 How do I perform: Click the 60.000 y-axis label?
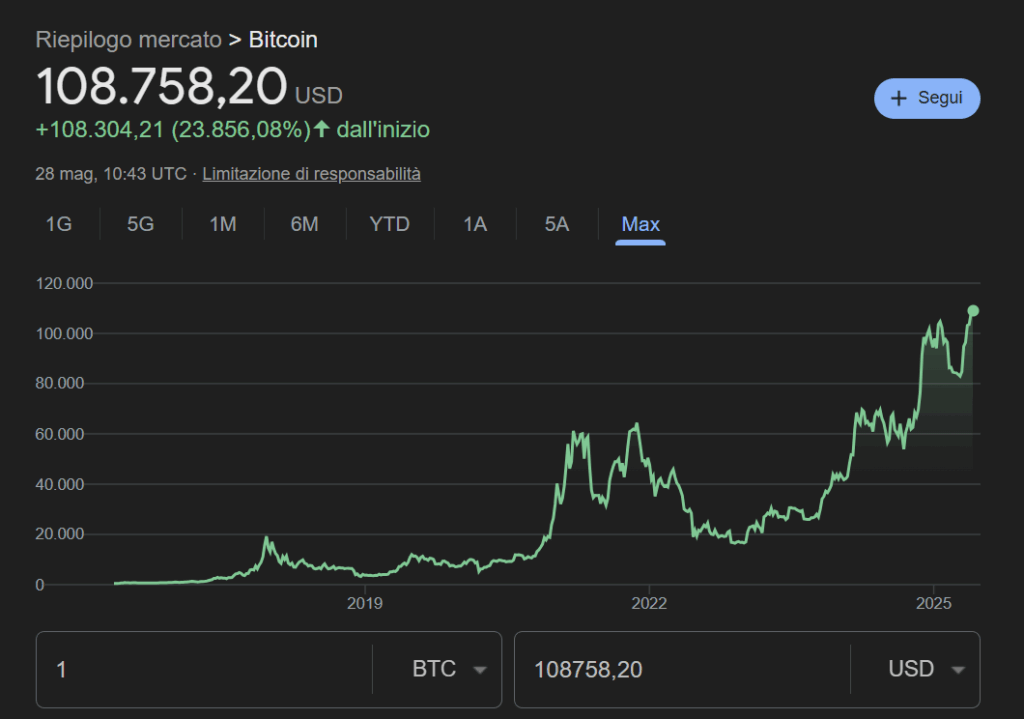point(59,434)
